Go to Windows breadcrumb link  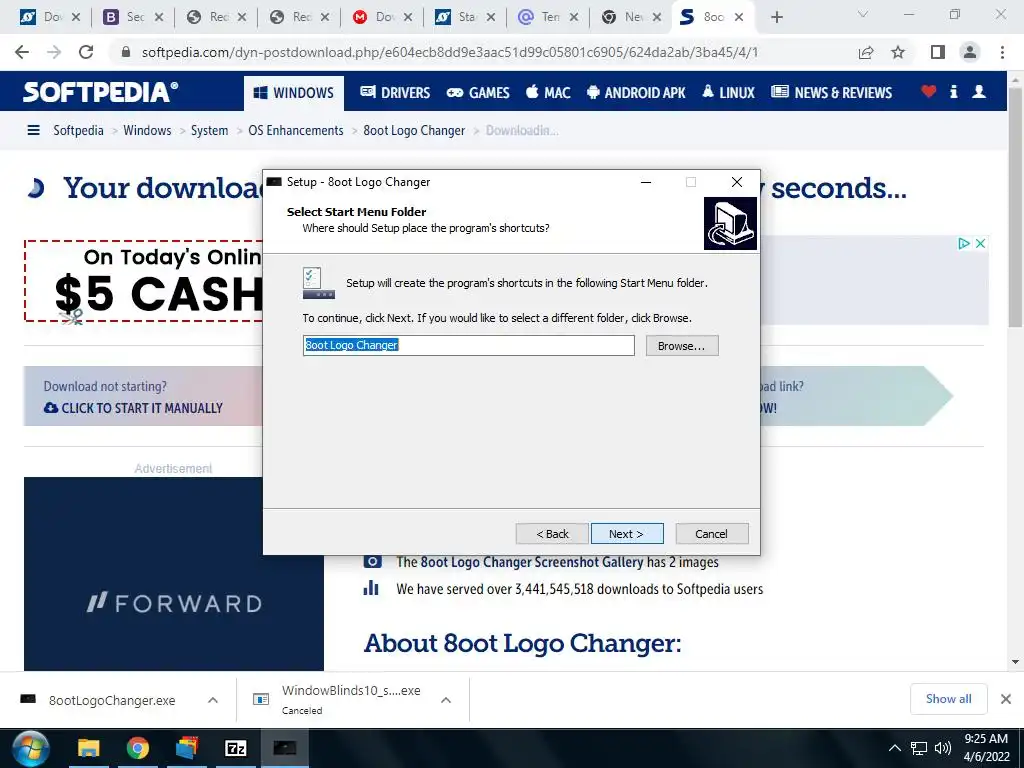tap(147, 131)
